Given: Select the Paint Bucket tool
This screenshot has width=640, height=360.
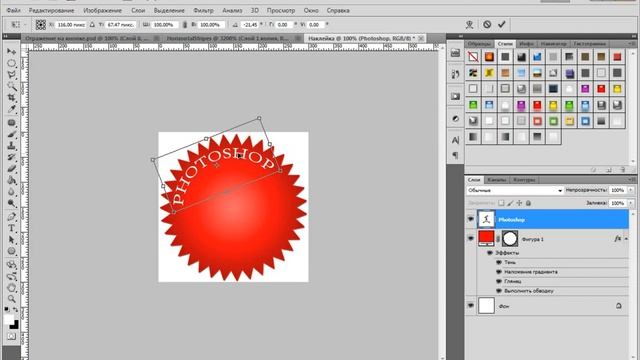Looking at the screenshot, I should 11,180.
